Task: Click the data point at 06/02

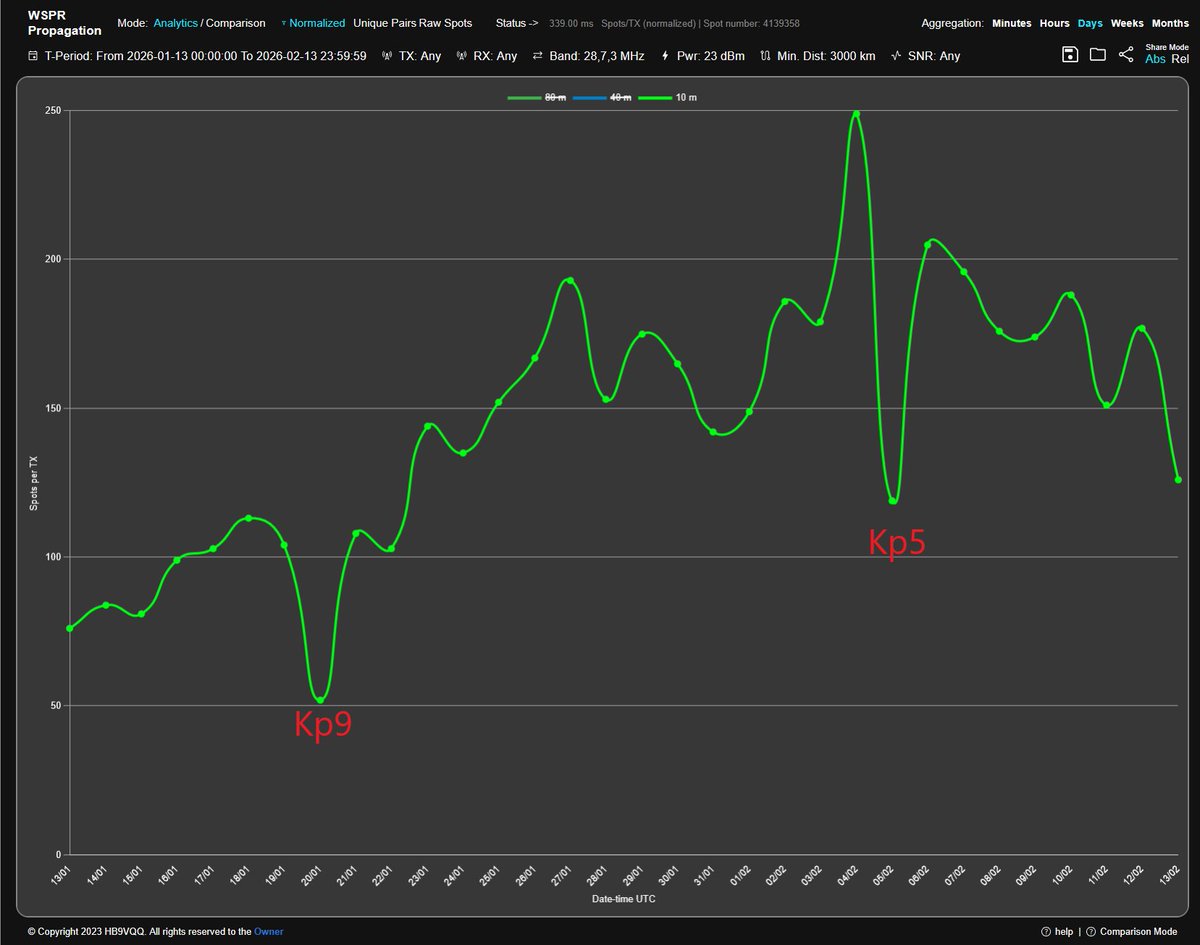Action: [x=928, y=245]
